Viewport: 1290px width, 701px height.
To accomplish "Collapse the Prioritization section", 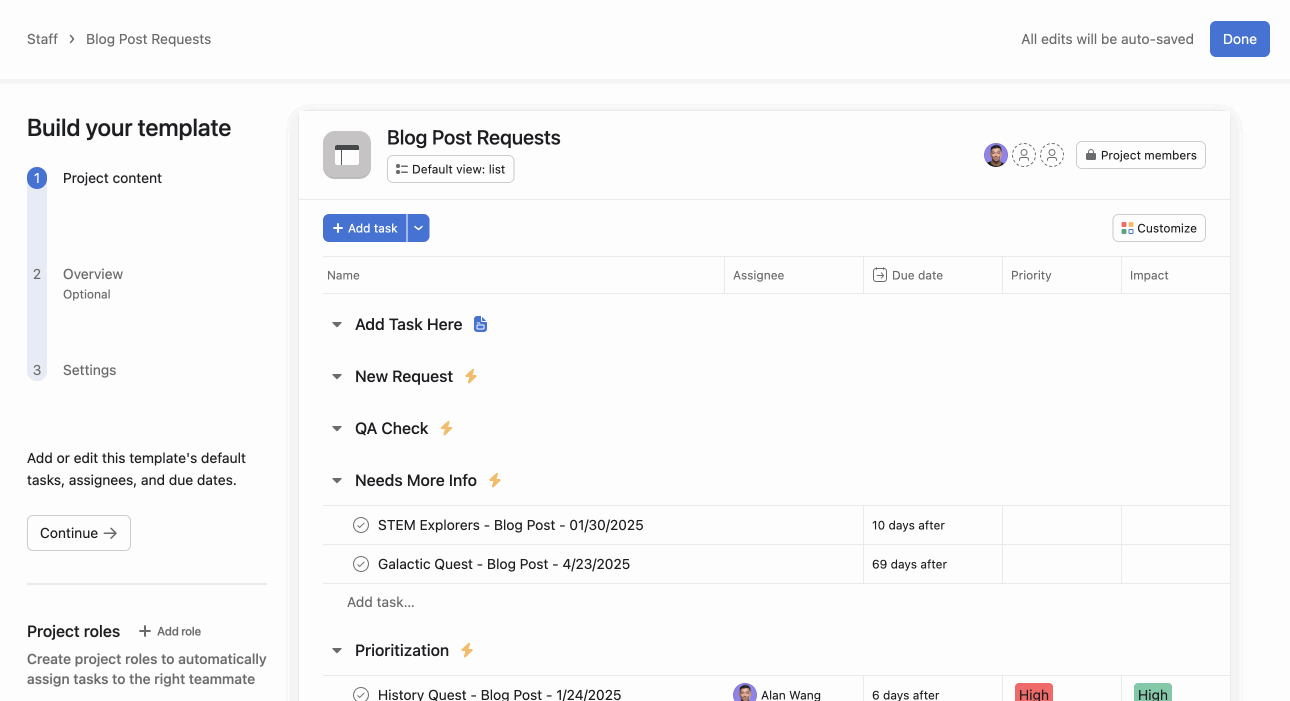I will point(337,651).
